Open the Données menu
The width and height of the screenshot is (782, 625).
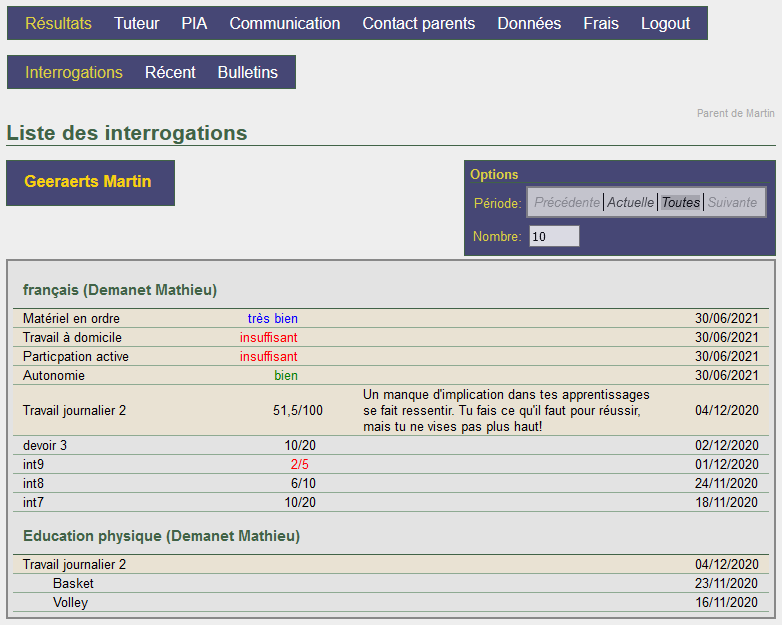tap(529, 23)
